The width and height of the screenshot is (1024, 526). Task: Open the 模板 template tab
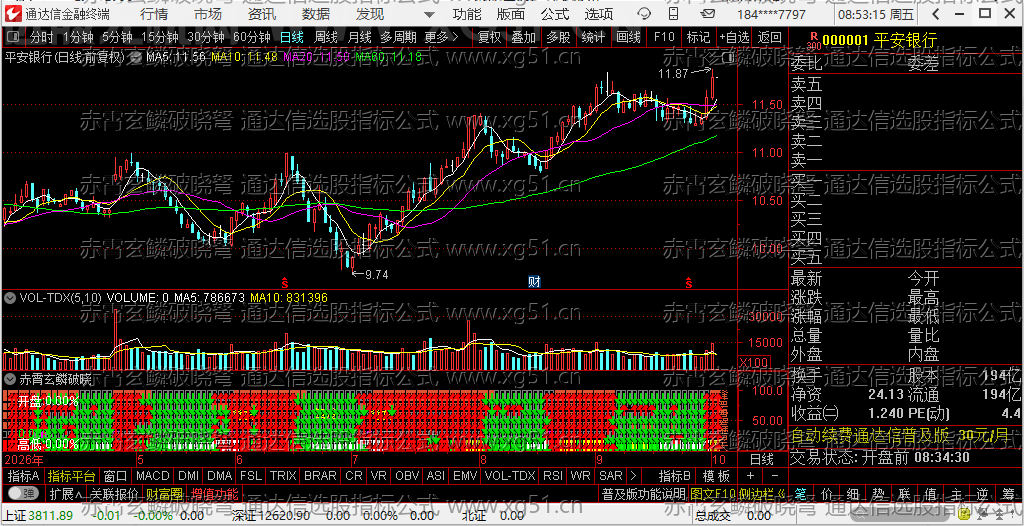(717, 476)
